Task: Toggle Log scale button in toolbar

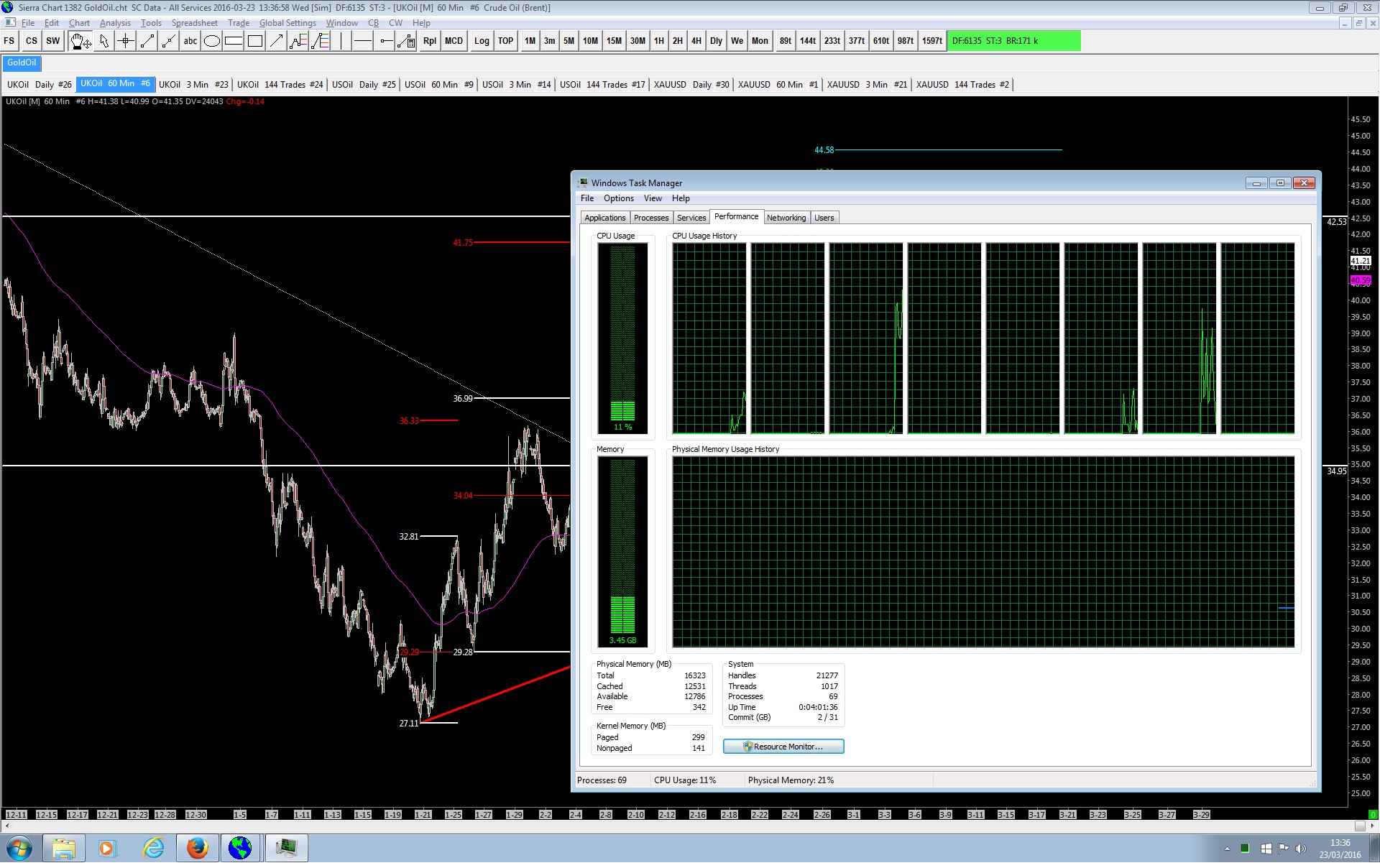Action: pos(482,41)
